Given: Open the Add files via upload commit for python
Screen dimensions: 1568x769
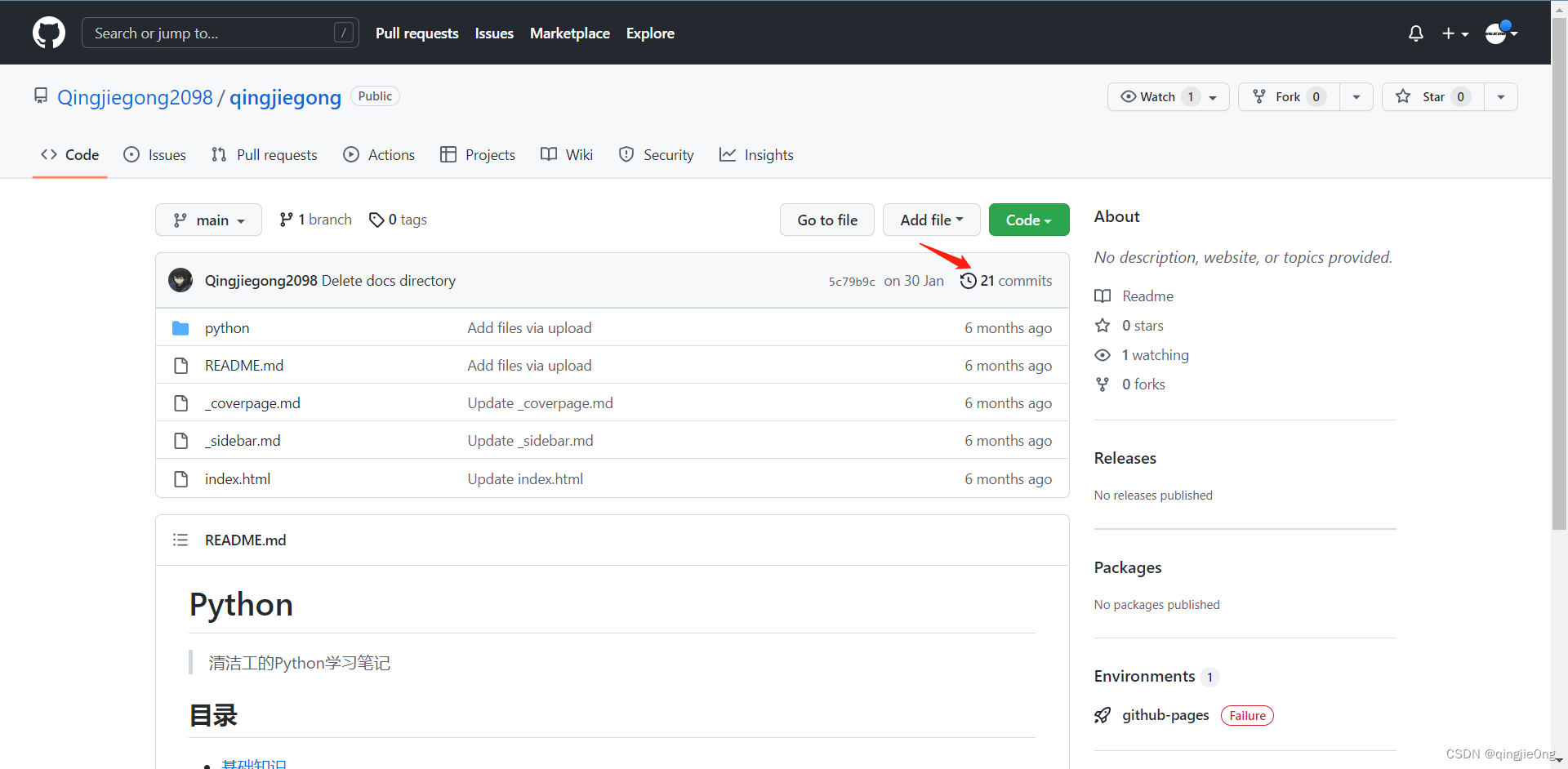Looking at the screenshot, I should (x=529, y=327).
